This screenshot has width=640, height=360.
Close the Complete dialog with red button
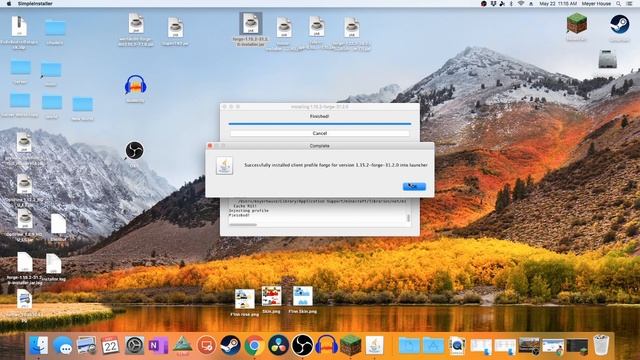pos(210,146)
